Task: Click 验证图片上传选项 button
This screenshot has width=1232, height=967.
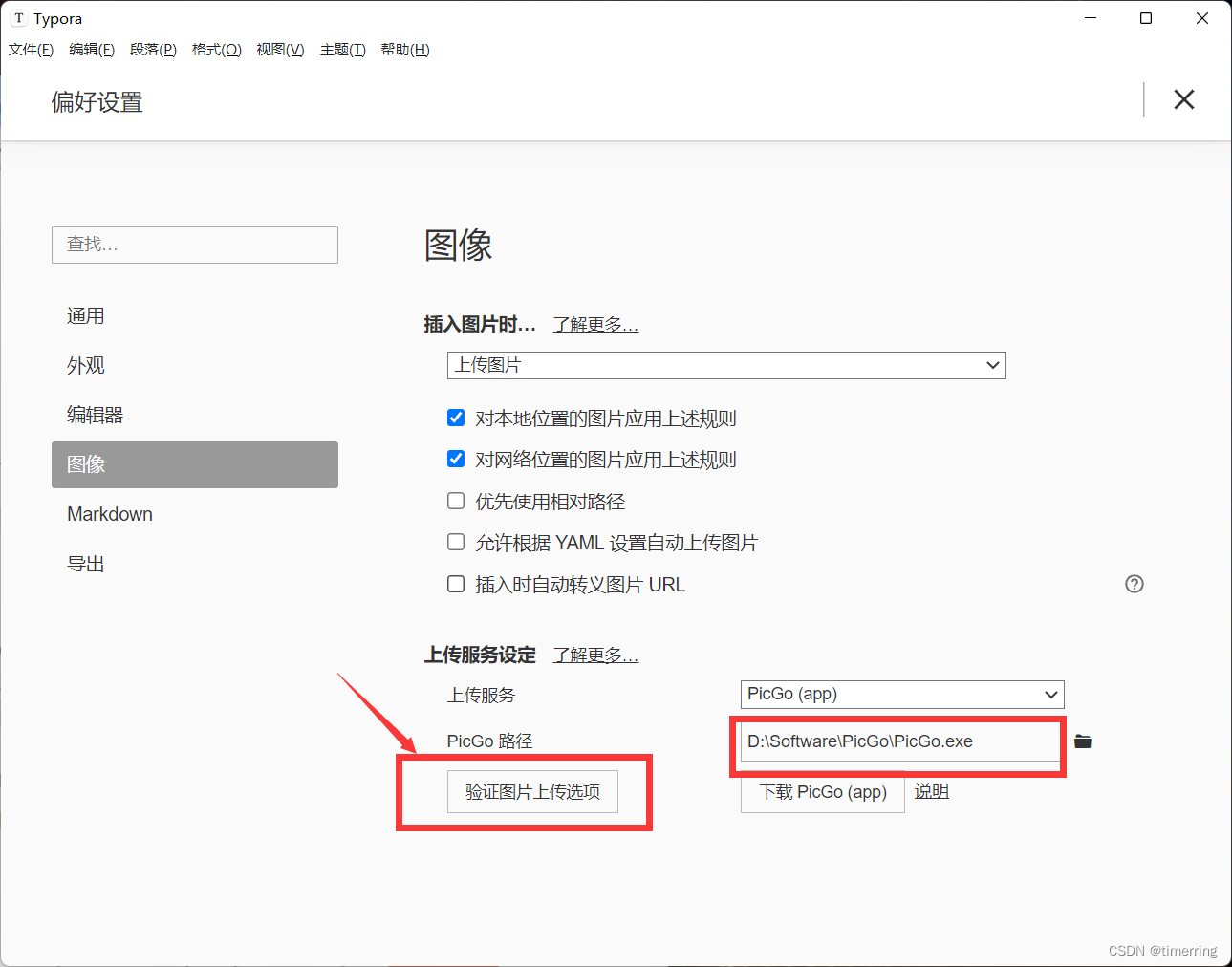Action: (532, 792)
